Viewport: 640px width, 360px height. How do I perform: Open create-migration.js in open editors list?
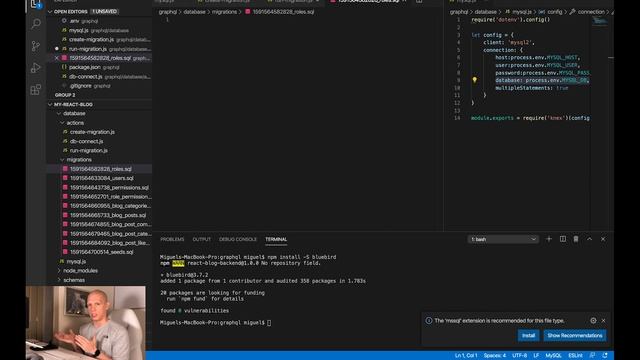click(x=100, y=40)
